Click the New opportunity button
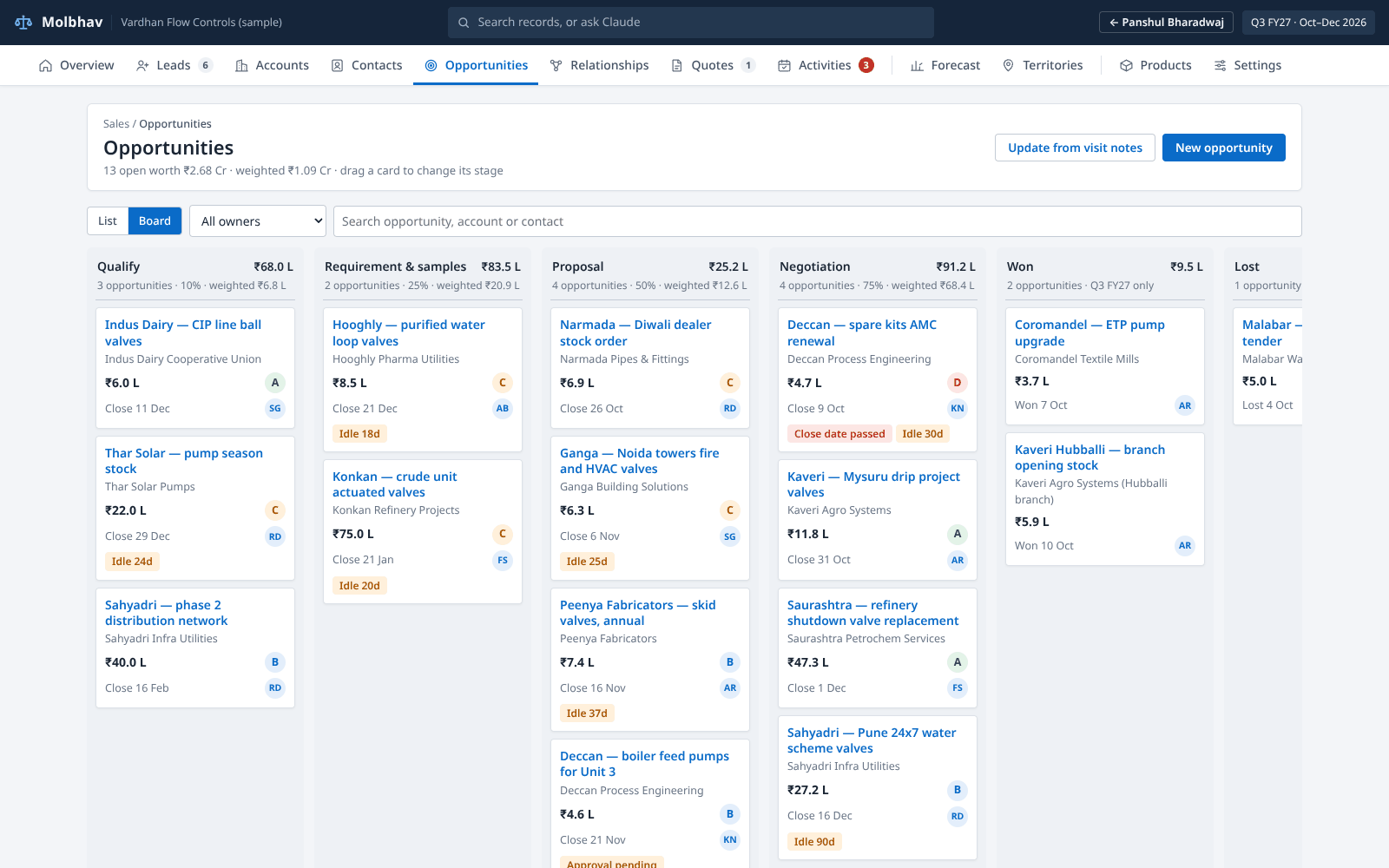Image resolution: width=1389 pixels, height=868 pixels. [x=1223, y=148]
